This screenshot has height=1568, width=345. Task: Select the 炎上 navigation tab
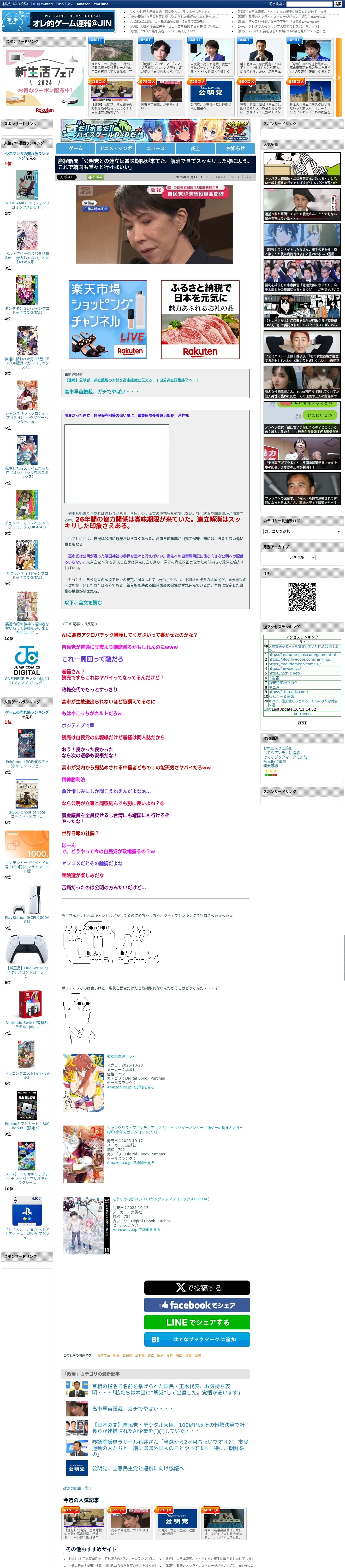195,148
